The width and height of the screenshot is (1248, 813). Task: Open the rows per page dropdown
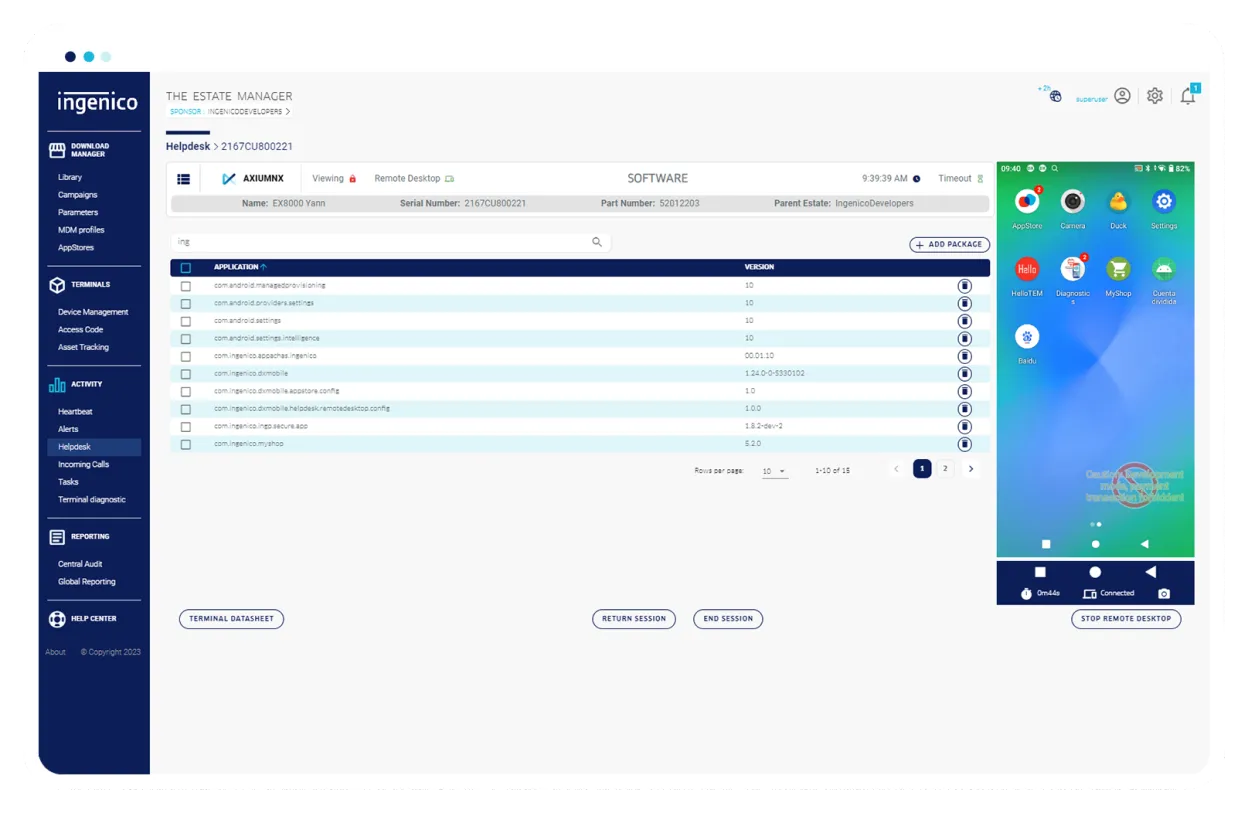tap(775, 471)
